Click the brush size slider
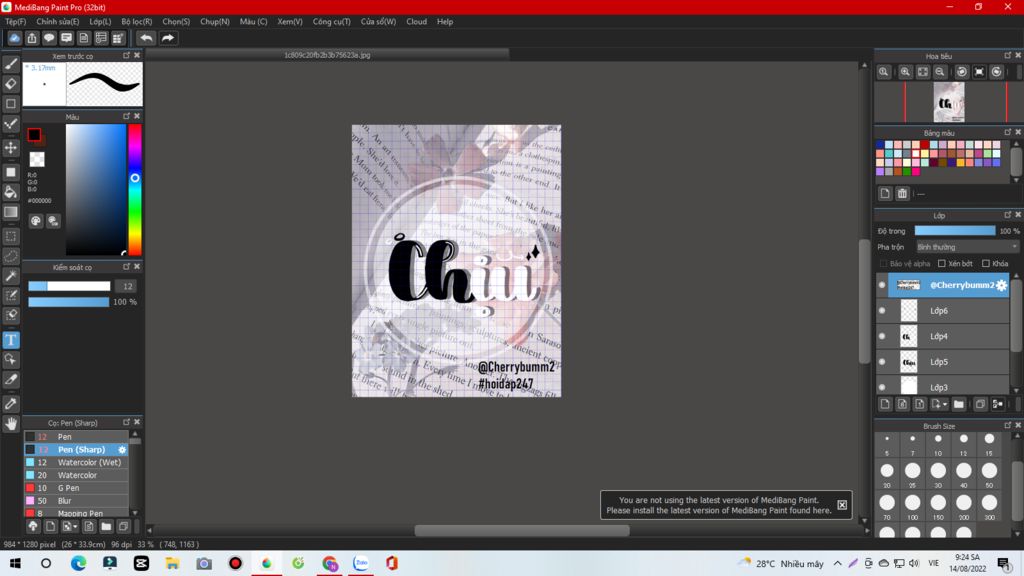The image size is (1024, 576). coord(69,286)
